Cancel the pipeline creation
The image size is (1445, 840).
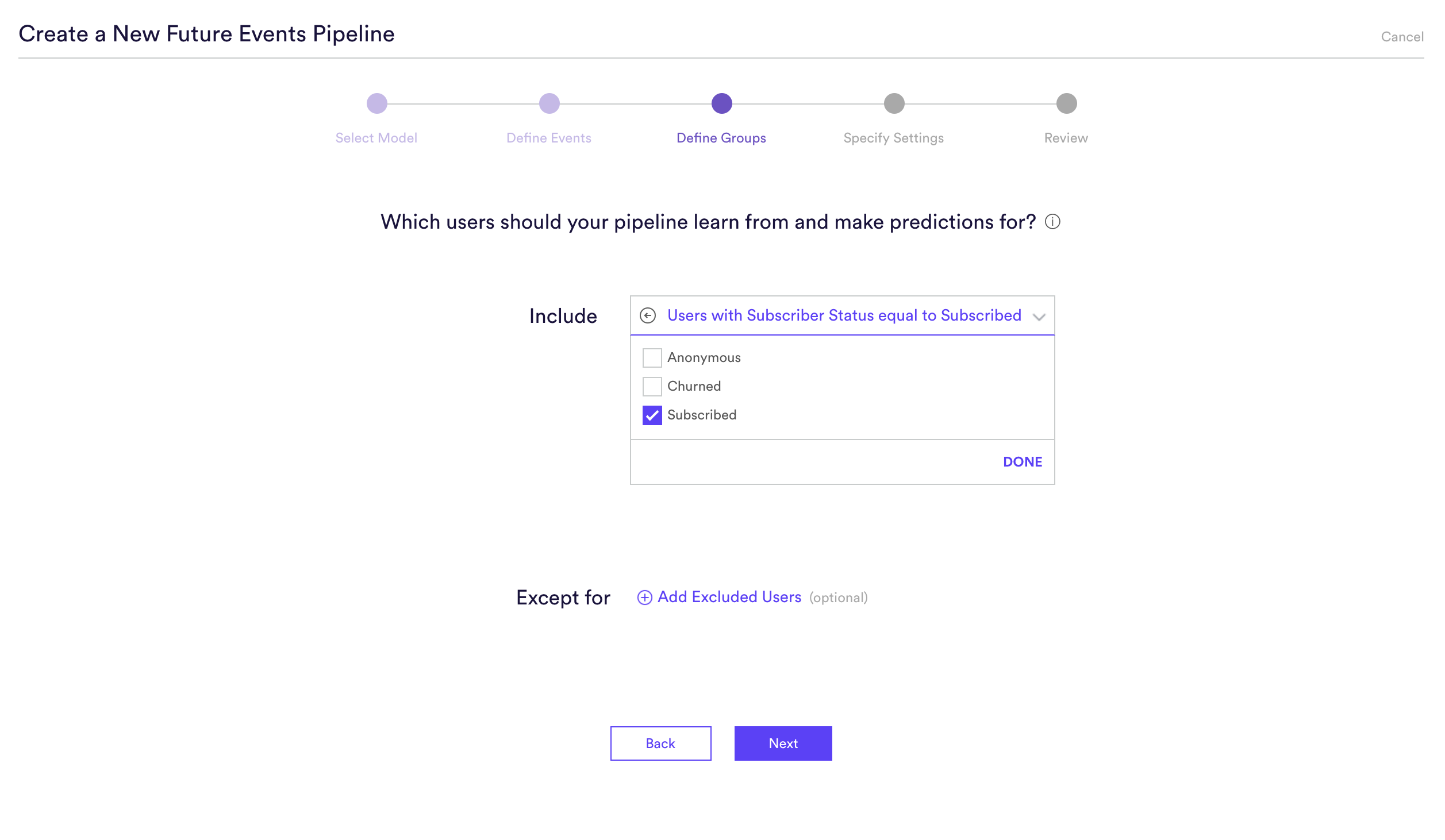pyautogui.click(x=1402, y=37)
